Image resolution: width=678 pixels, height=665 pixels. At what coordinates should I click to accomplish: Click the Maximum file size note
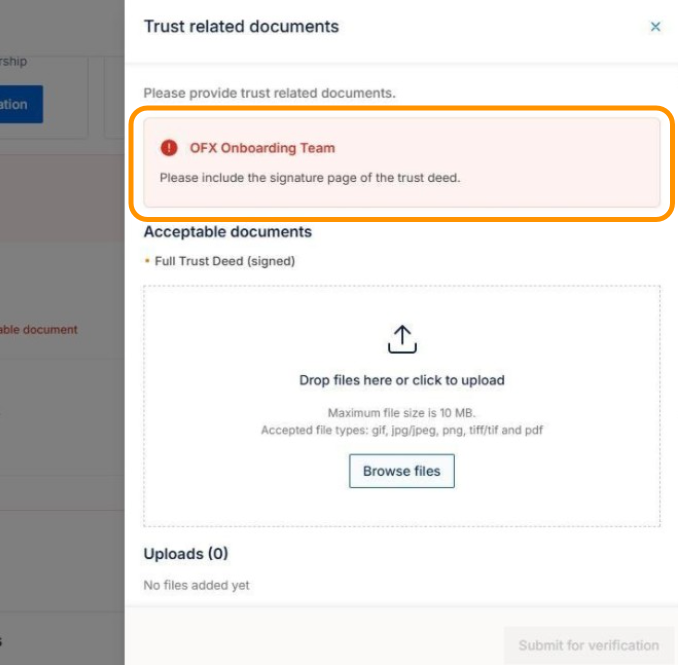tap(402, 413)
